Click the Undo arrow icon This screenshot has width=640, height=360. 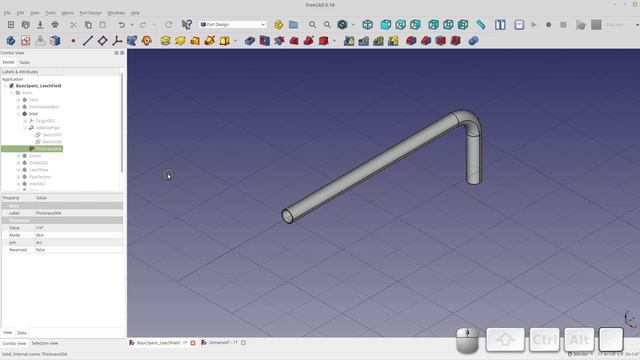coord(121,24)
